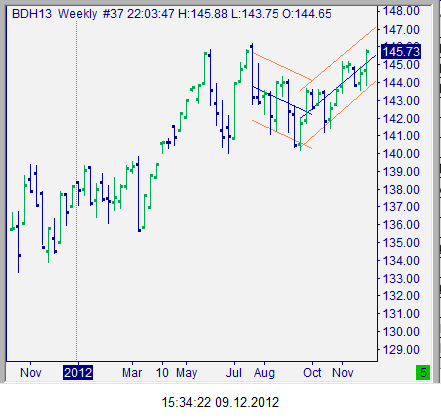Click the 139.00 price scale label
Viewport: 441px width, 419px height.
pyautogui.click(x=401, y=172)
